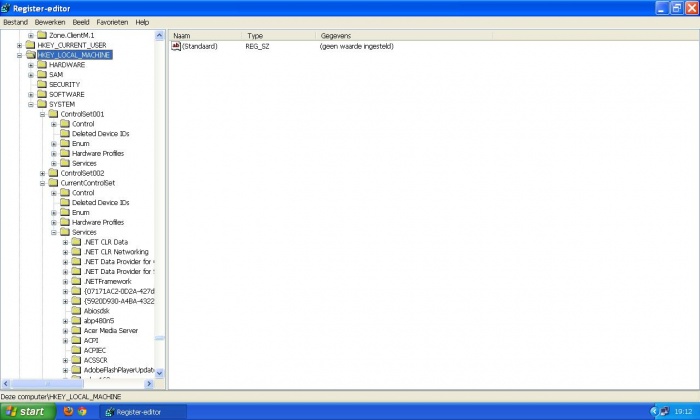
Task: Click the Register-editor taskbar button
Action: point(143,412)
